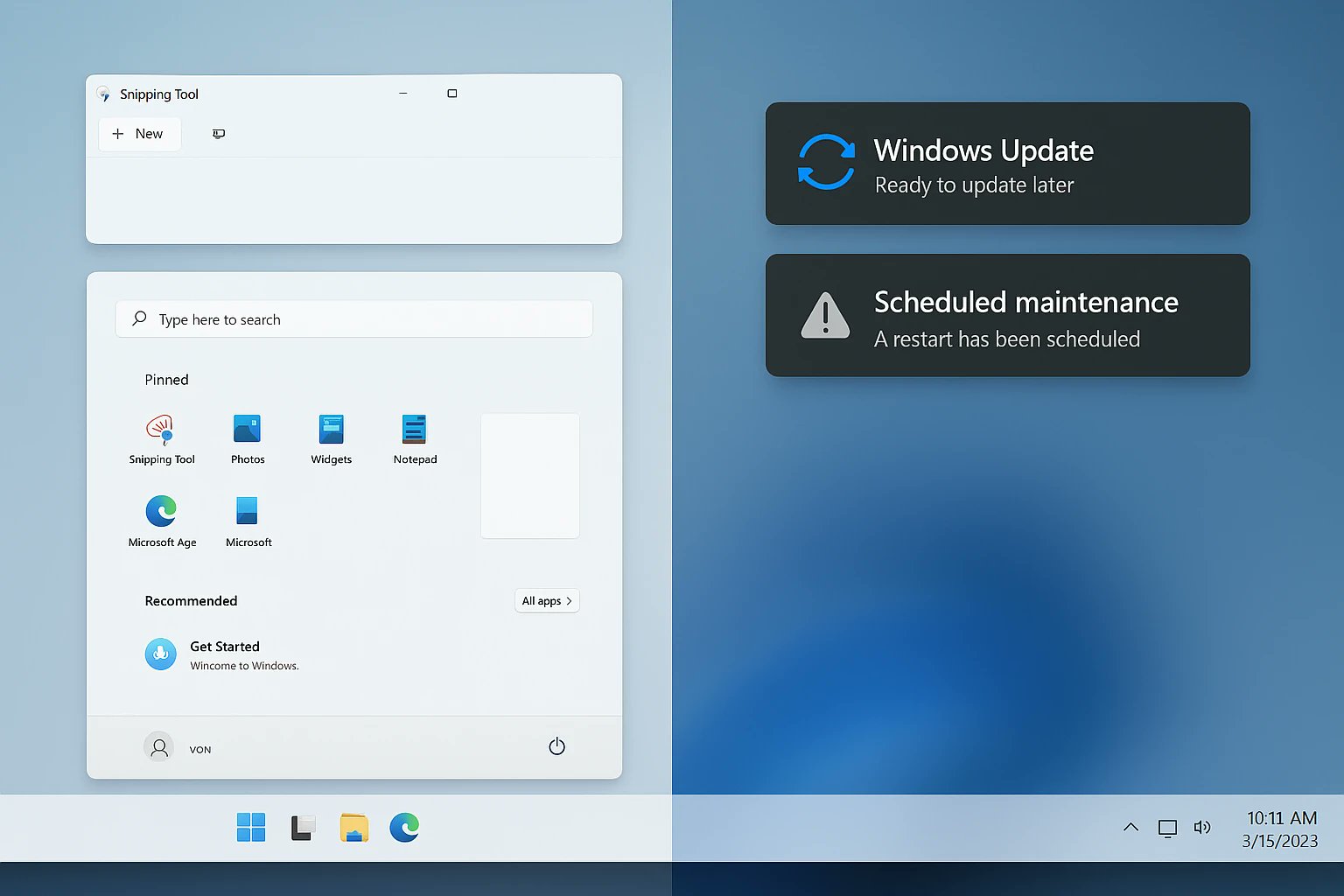The width and height of the screenshot is (1344, 896).
Task: Open File Explorer from the taskbar
Action: tap(354, 827)
